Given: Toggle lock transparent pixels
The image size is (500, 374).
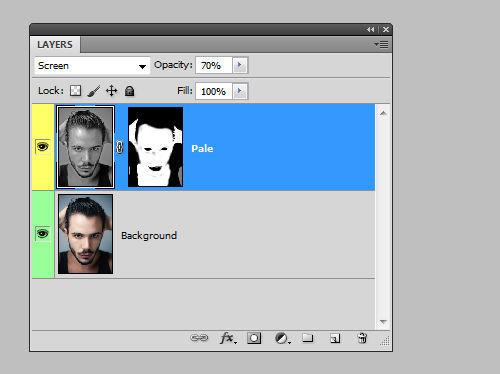Looking at the screenshot, I should 76,91.
